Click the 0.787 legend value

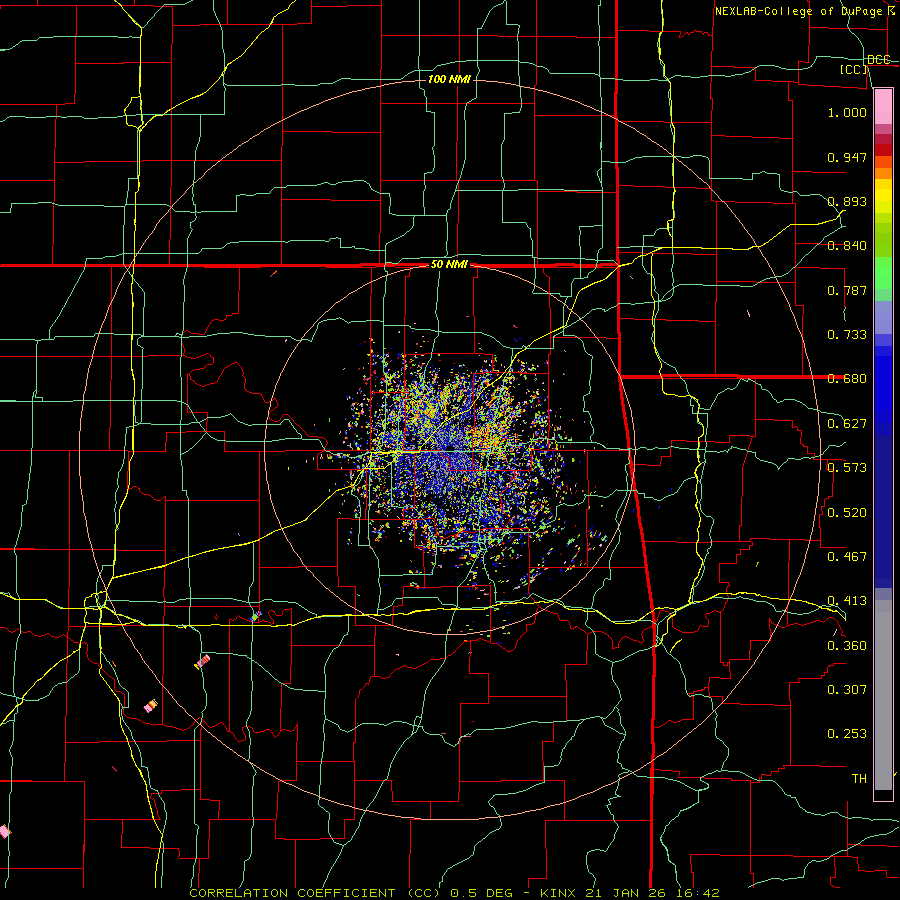pos(847,290)
